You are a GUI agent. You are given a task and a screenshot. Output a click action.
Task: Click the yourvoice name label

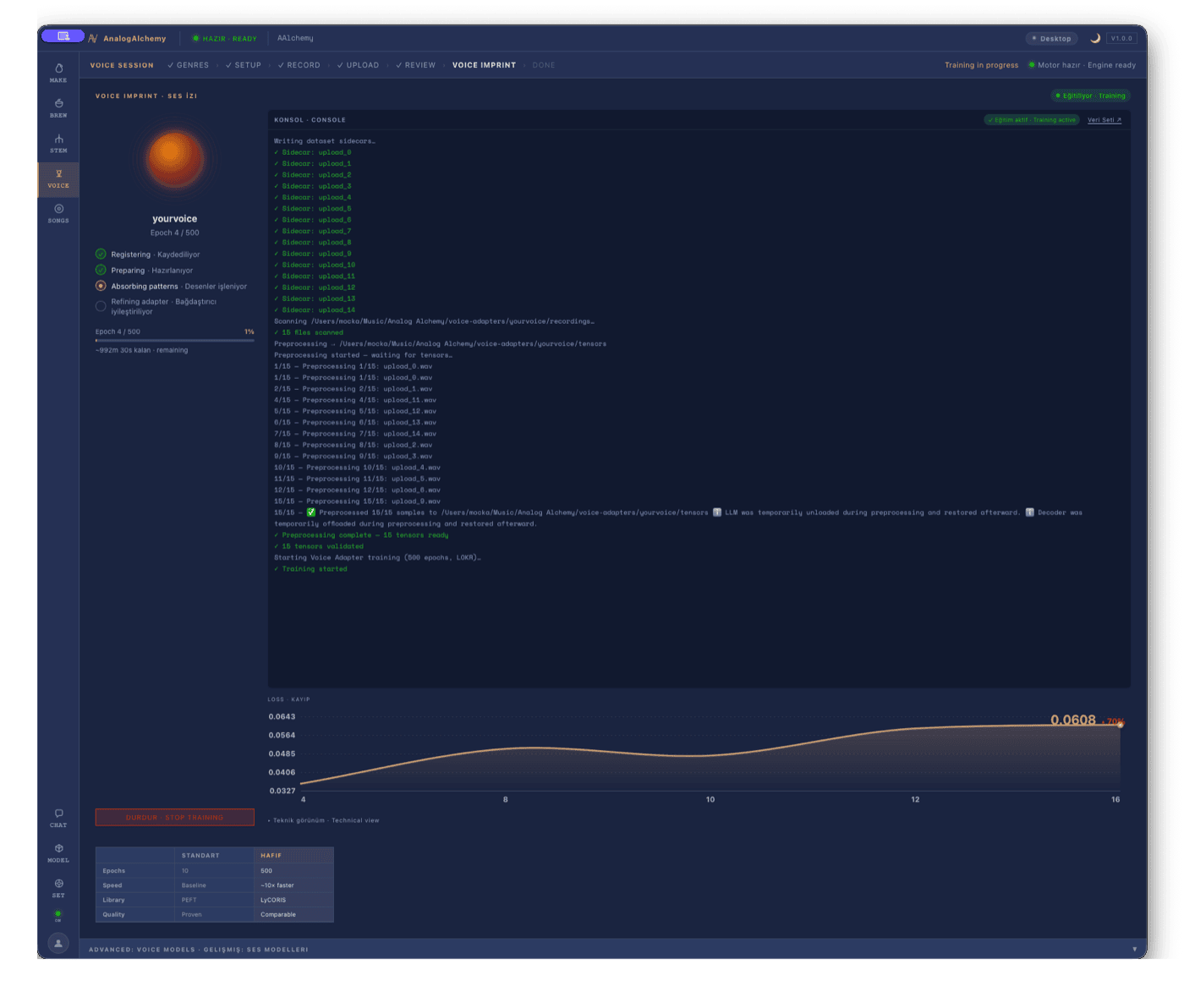(175, 219)
